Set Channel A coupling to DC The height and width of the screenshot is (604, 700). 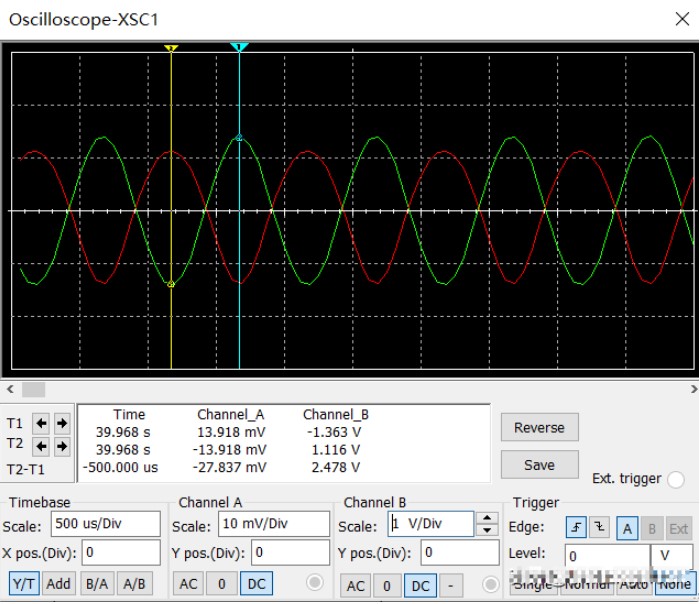tap(256, 584)
